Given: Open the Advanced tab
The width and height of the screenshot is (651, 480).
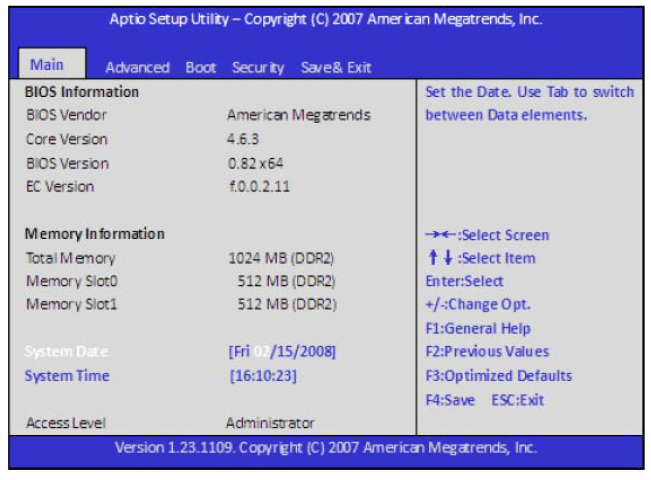Looking at the screenshot, I should coord(137,67).
